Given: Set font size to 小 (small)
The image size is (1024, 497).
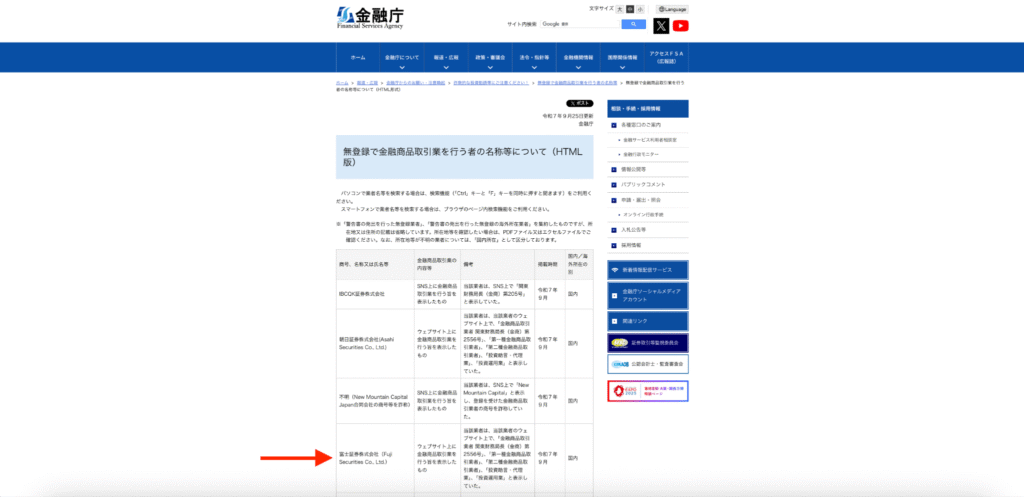Looking at the screenshot, I should [641, 9].
